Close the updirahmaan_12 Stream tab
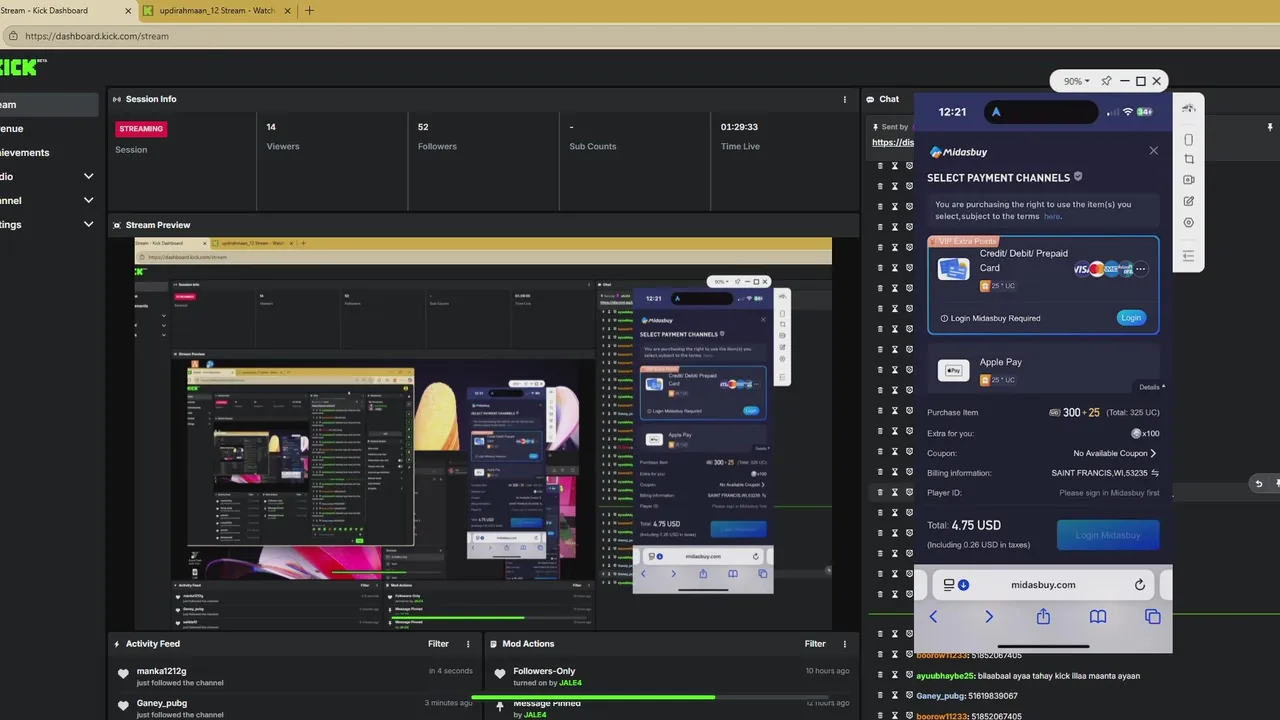This screenshot has width=1280, height=720. 287,11
